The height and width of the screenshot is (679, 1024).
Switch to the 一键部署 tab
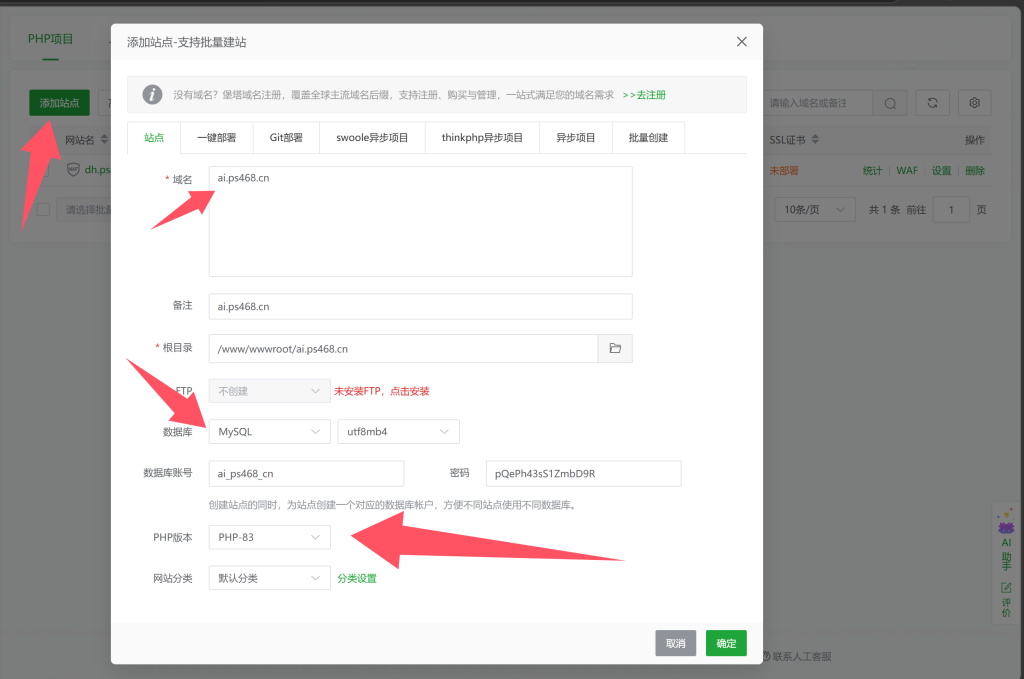coord(217,138)
